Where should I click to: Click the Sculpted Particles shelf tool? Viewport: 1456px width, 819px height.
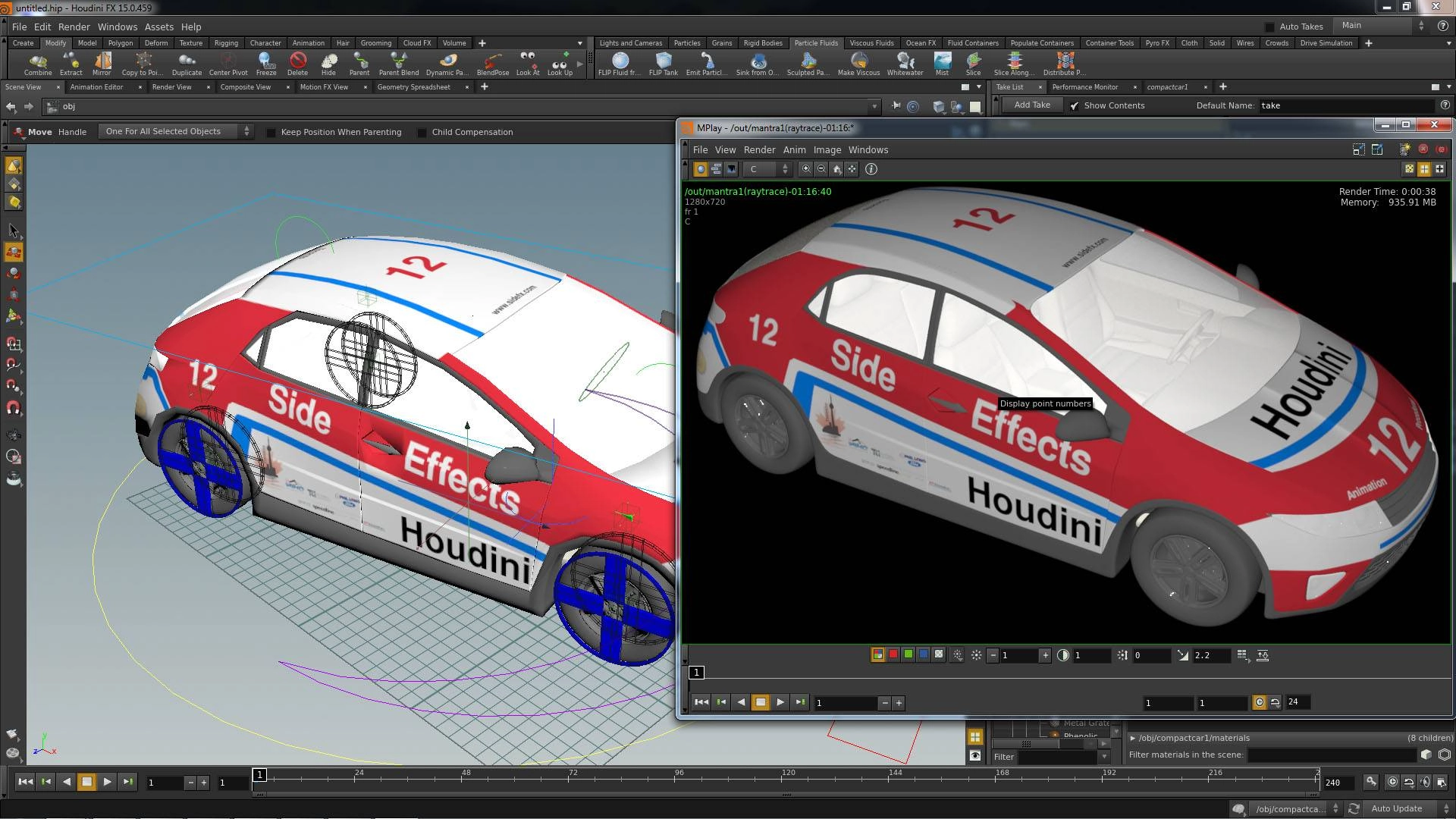pos(808,64)
